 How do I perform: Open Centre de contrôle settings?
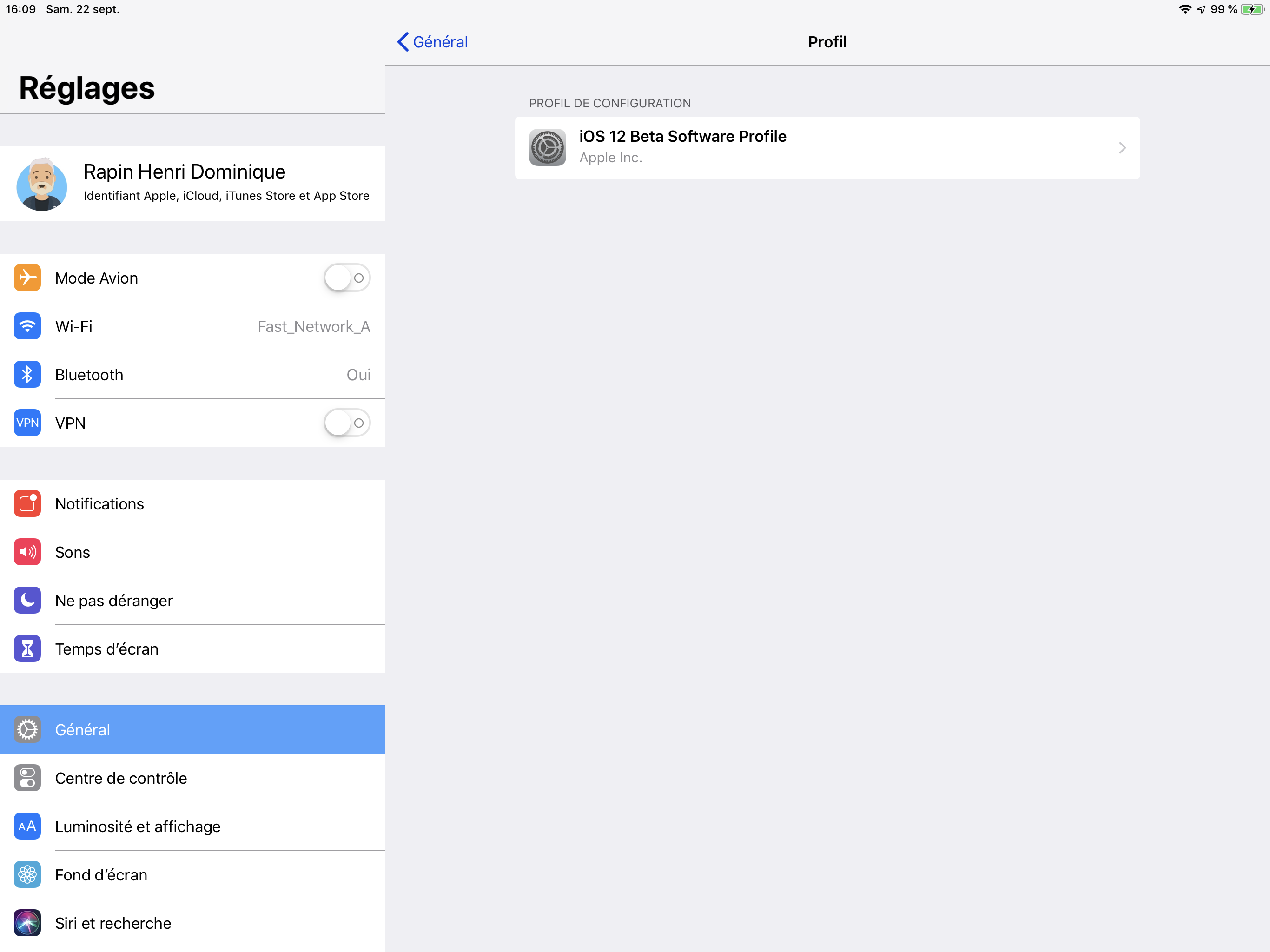tap(120, 778)
